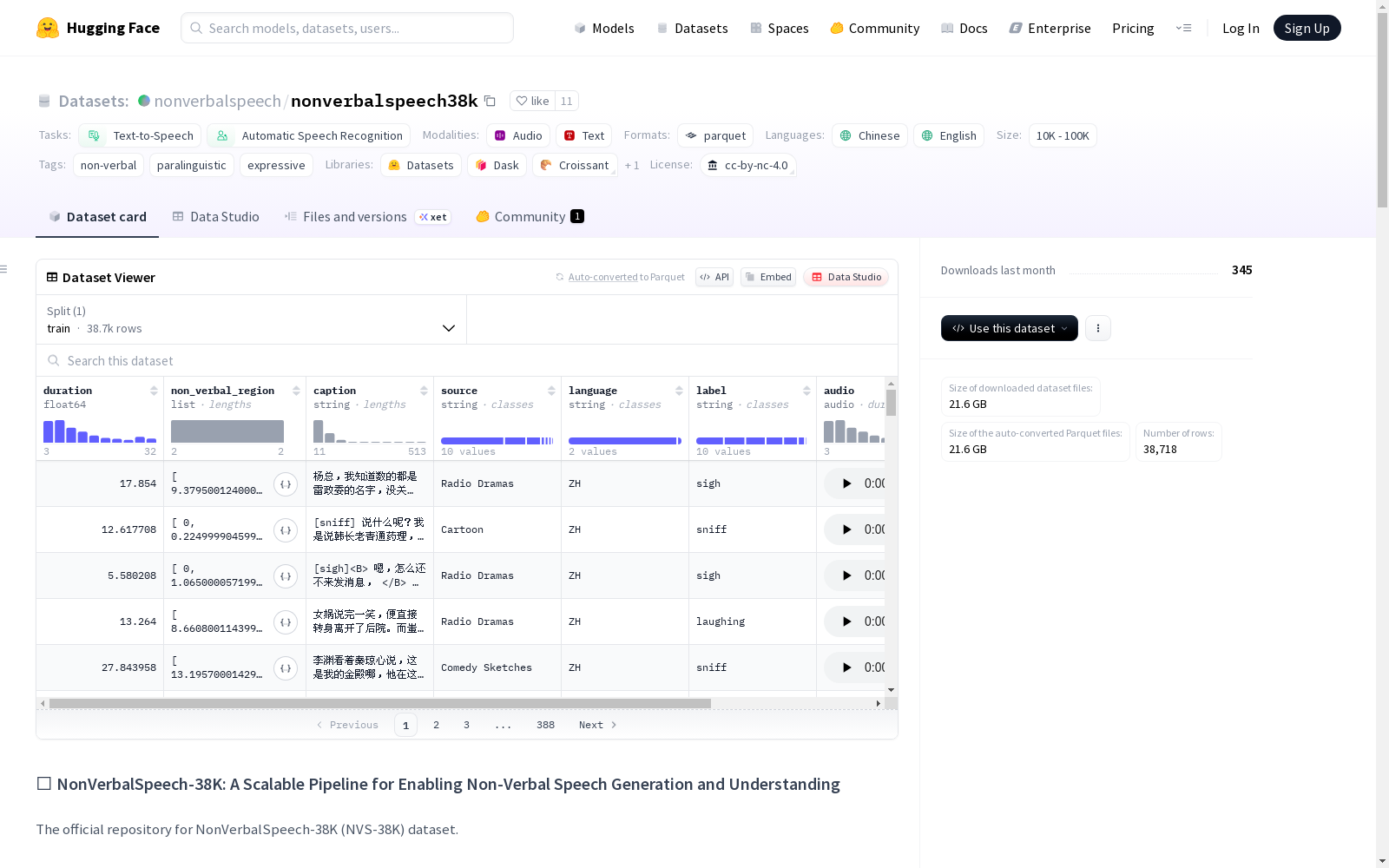Sort by the language column
The width and height of the screenshot is (1389, 868).
click(x=679, y=391)
